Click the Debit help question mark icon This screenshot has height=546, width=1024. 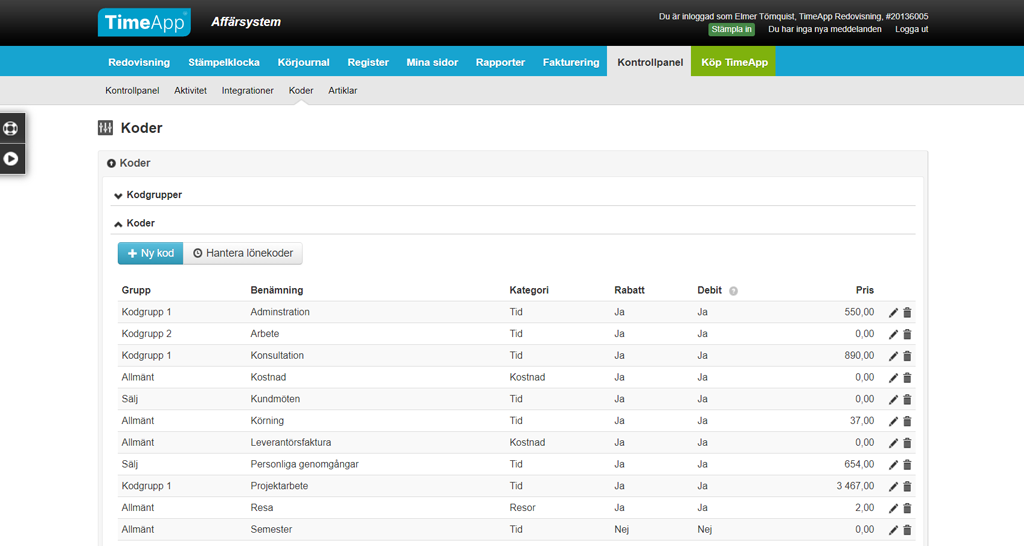coord(733,291)
